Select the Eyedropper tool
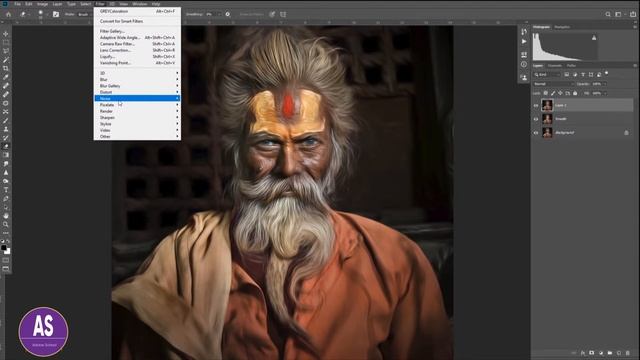The image size is (640, 360). pyautogui.click(x=6, y=77)
